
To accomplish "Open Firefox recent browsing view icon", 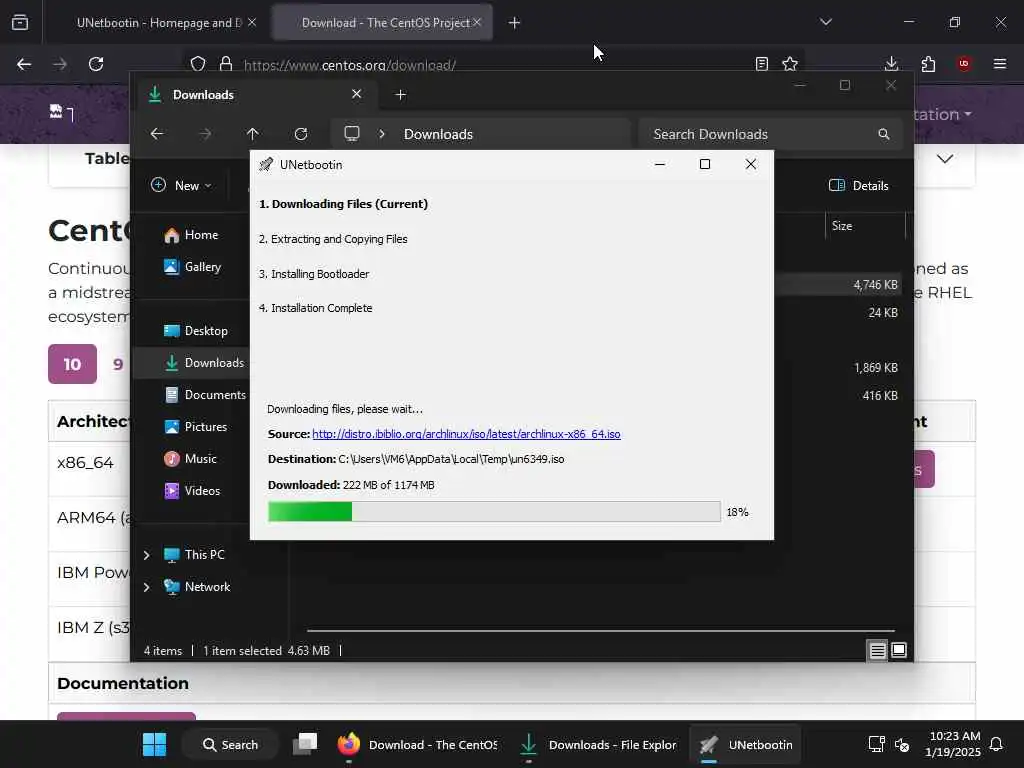I will click(20, 22).
